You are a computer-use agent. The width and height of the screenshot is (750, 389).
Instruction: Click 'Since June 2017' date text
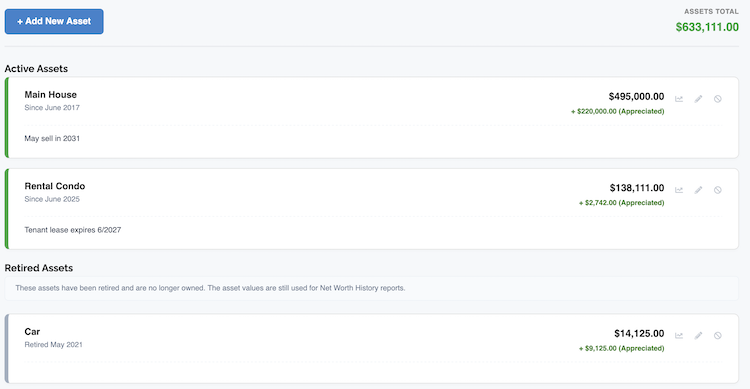click(52, 108)
